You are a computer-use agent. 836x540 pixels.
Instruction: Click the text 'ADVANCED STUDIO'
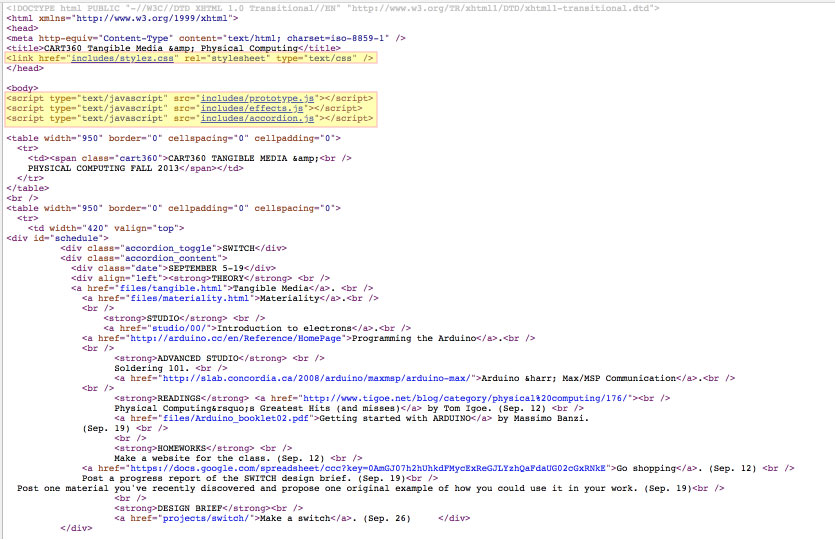pyautogui.click(x=197, y=358)
